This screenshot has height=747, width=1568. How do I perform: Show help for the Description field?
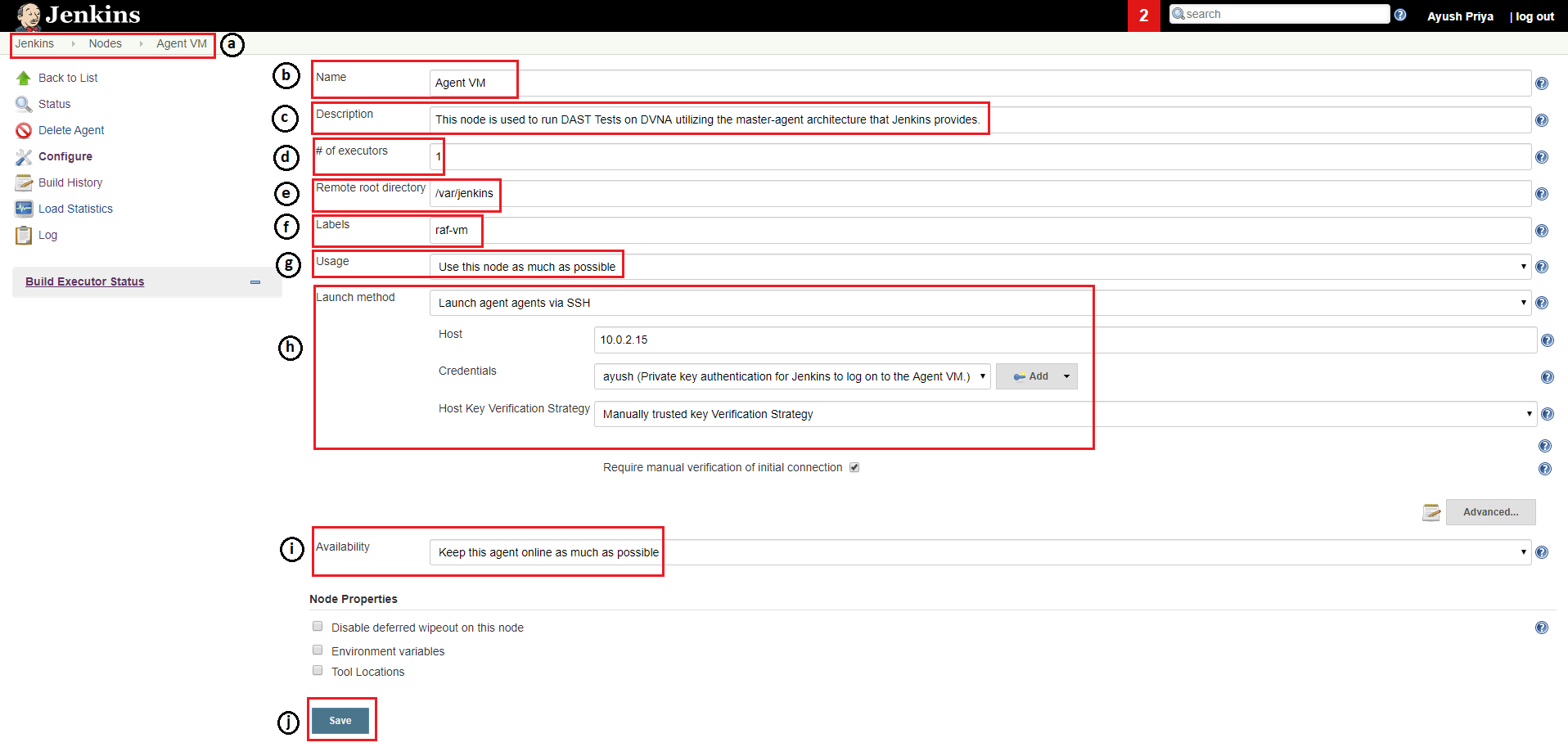[x=1542, y=120]
